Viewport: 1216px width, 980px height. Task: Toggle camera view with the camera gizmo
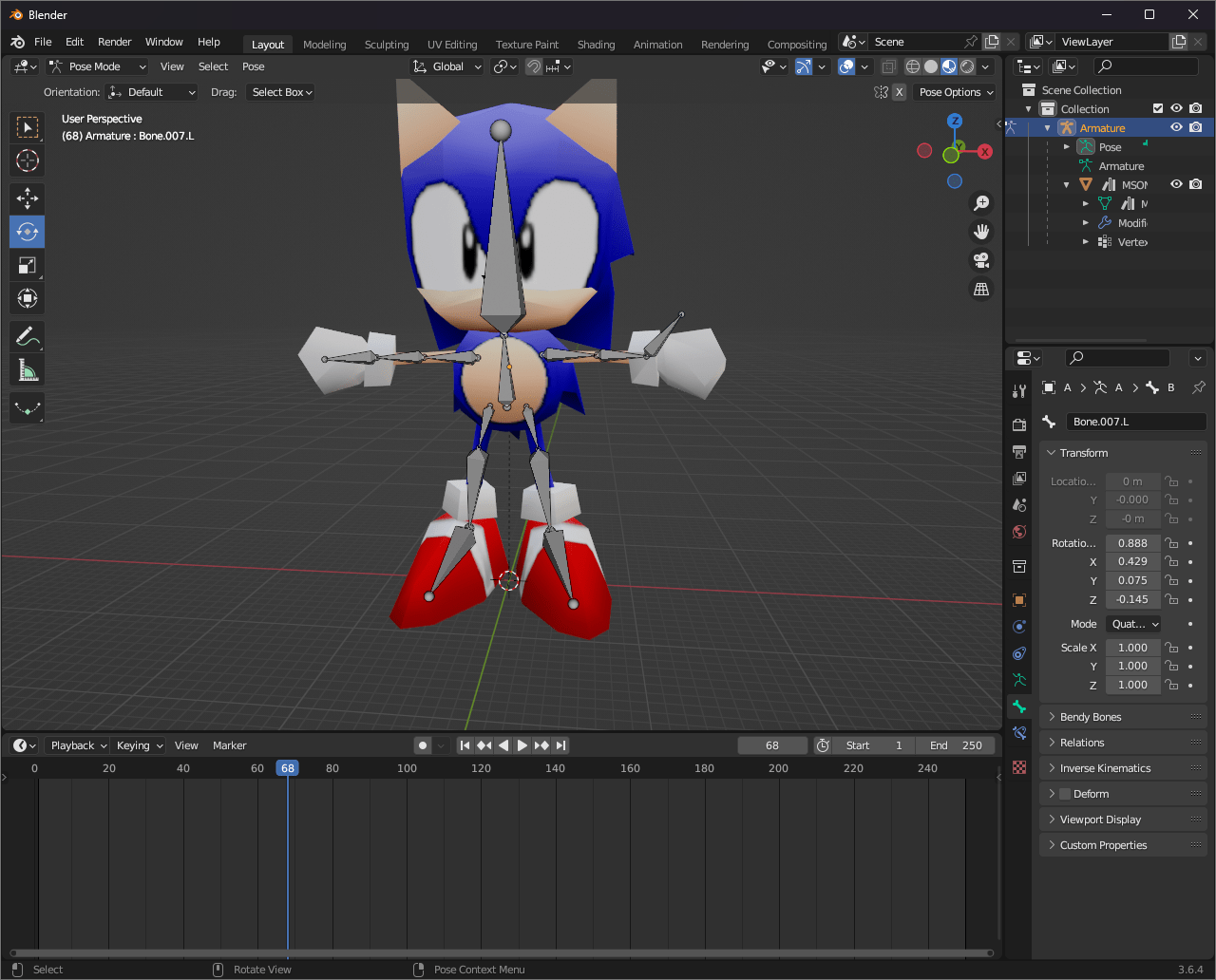(x=981, y=260)
